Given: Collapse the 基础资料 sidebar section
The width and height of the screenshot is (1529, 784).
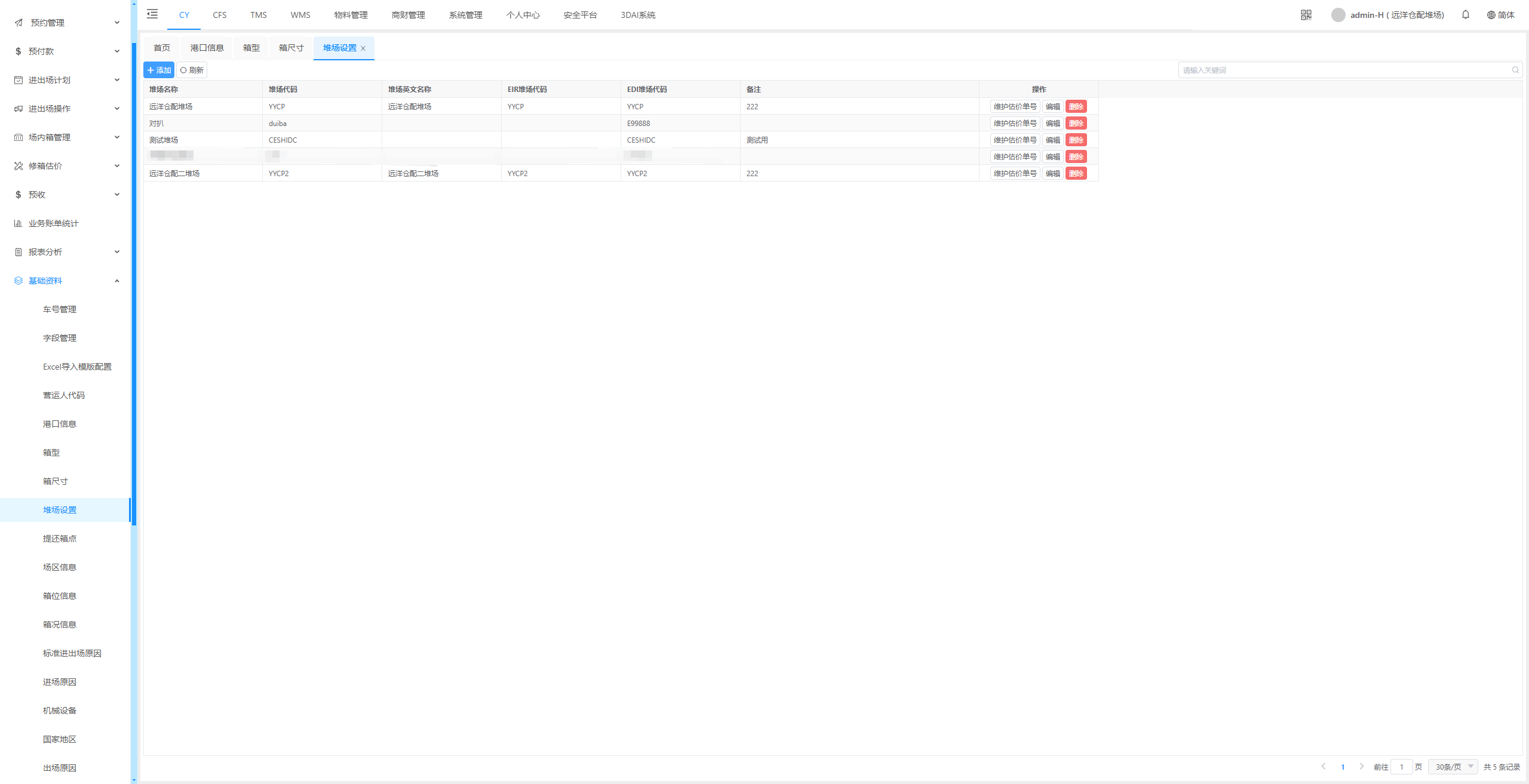Looking at the screenshot, I should (x=66, y=281).
